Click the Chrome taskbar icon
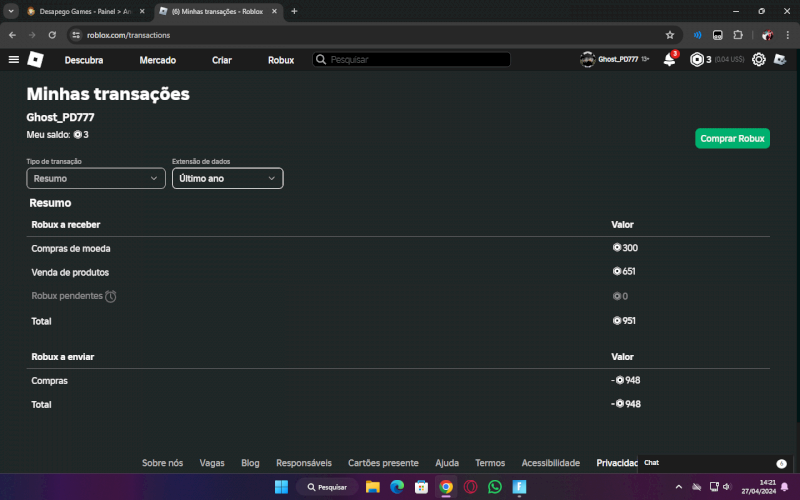The width and height of the screenshot is (800, 500). point(446,487)
